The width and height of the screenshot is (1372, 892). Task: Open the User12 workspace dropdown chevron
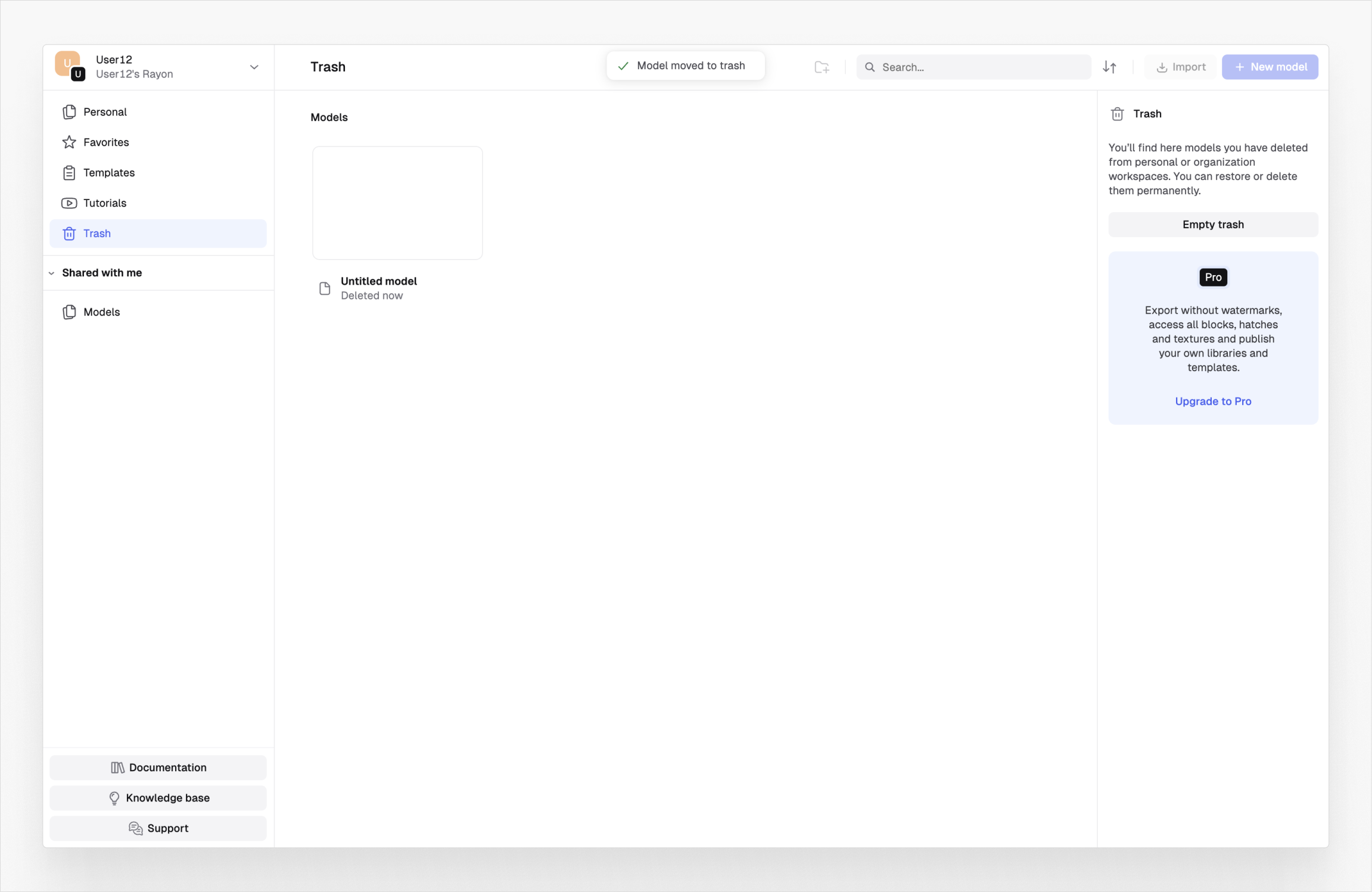point(254,67)
